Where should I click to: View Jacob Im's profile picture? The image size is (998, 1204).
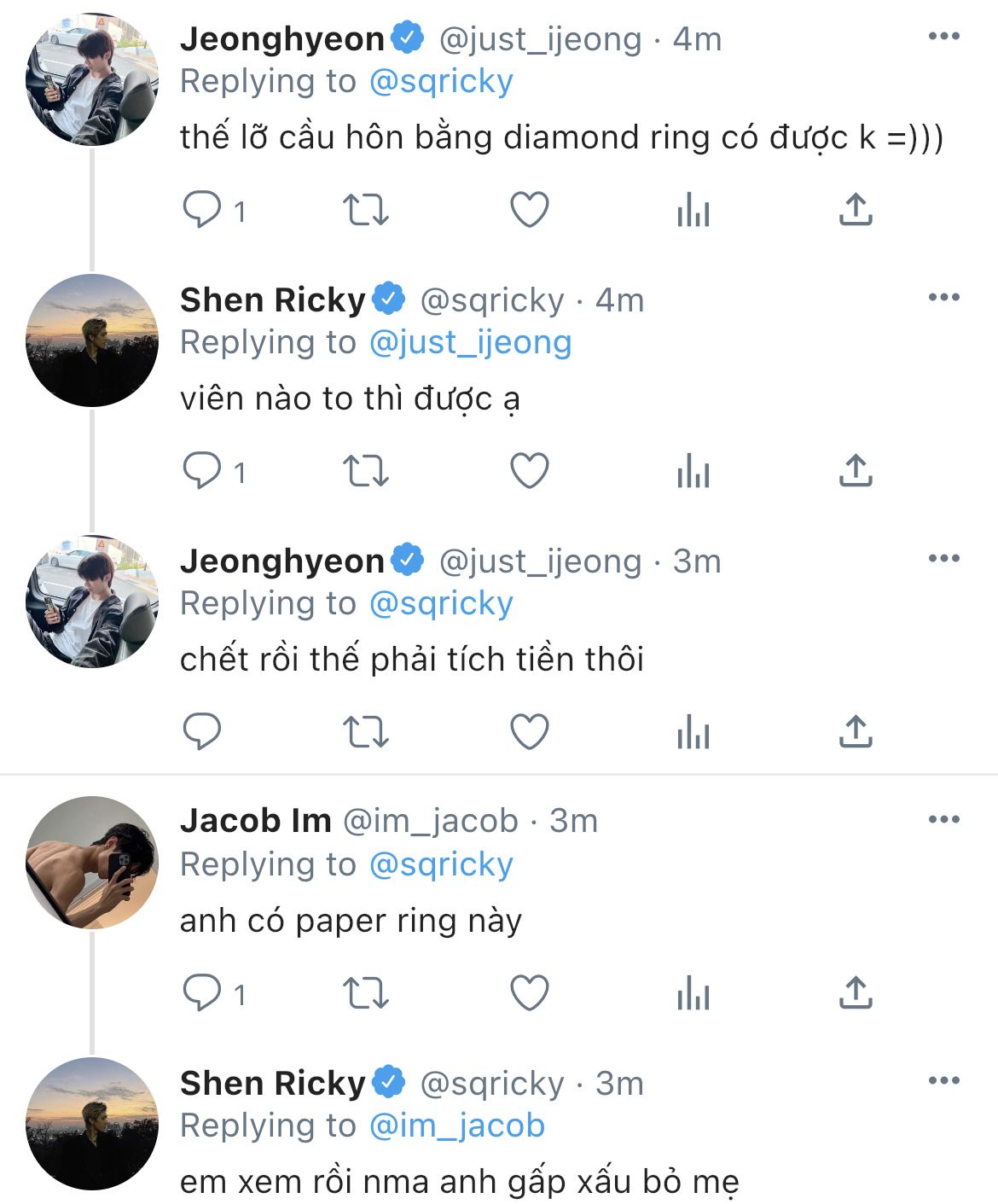point(92,863)
